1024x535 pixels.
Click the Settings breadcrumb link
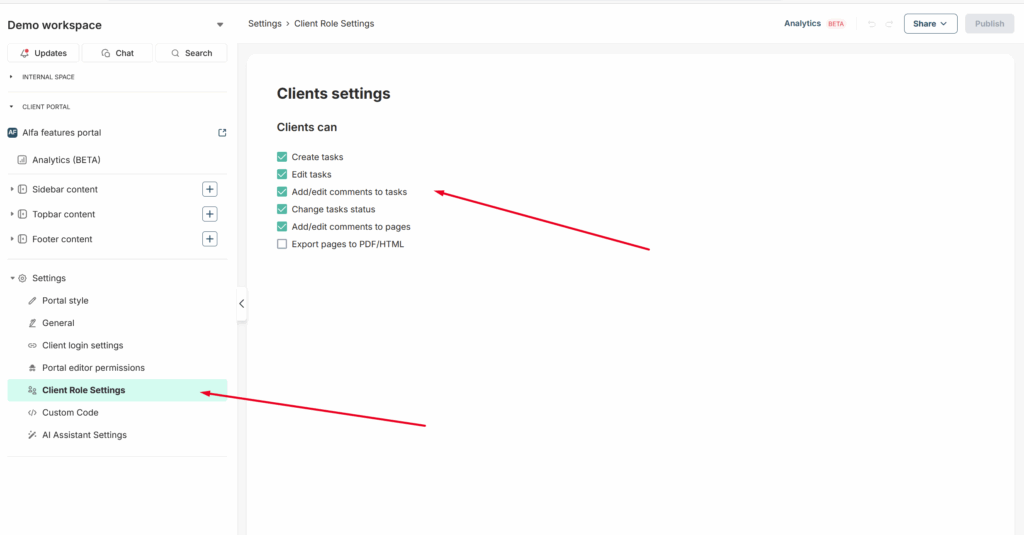click(x=264, y=24)
